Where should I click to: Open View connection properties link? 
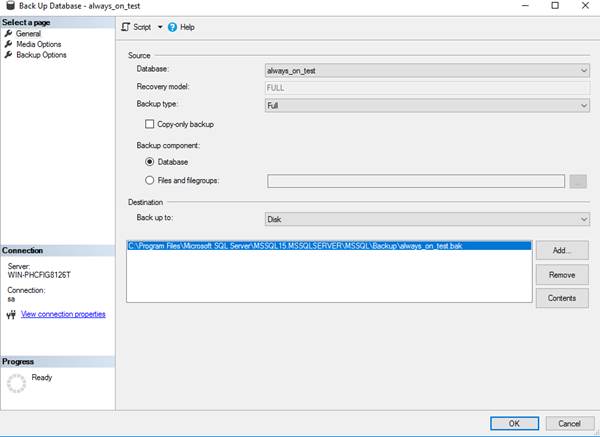(x=62, y=314)
